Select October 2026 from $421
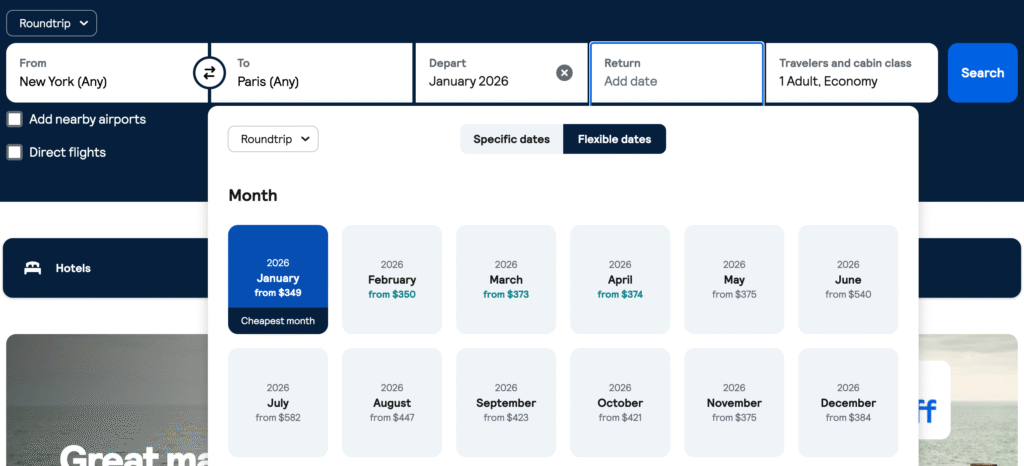This screenshot has height=466, width=1024. click(620, 403)
